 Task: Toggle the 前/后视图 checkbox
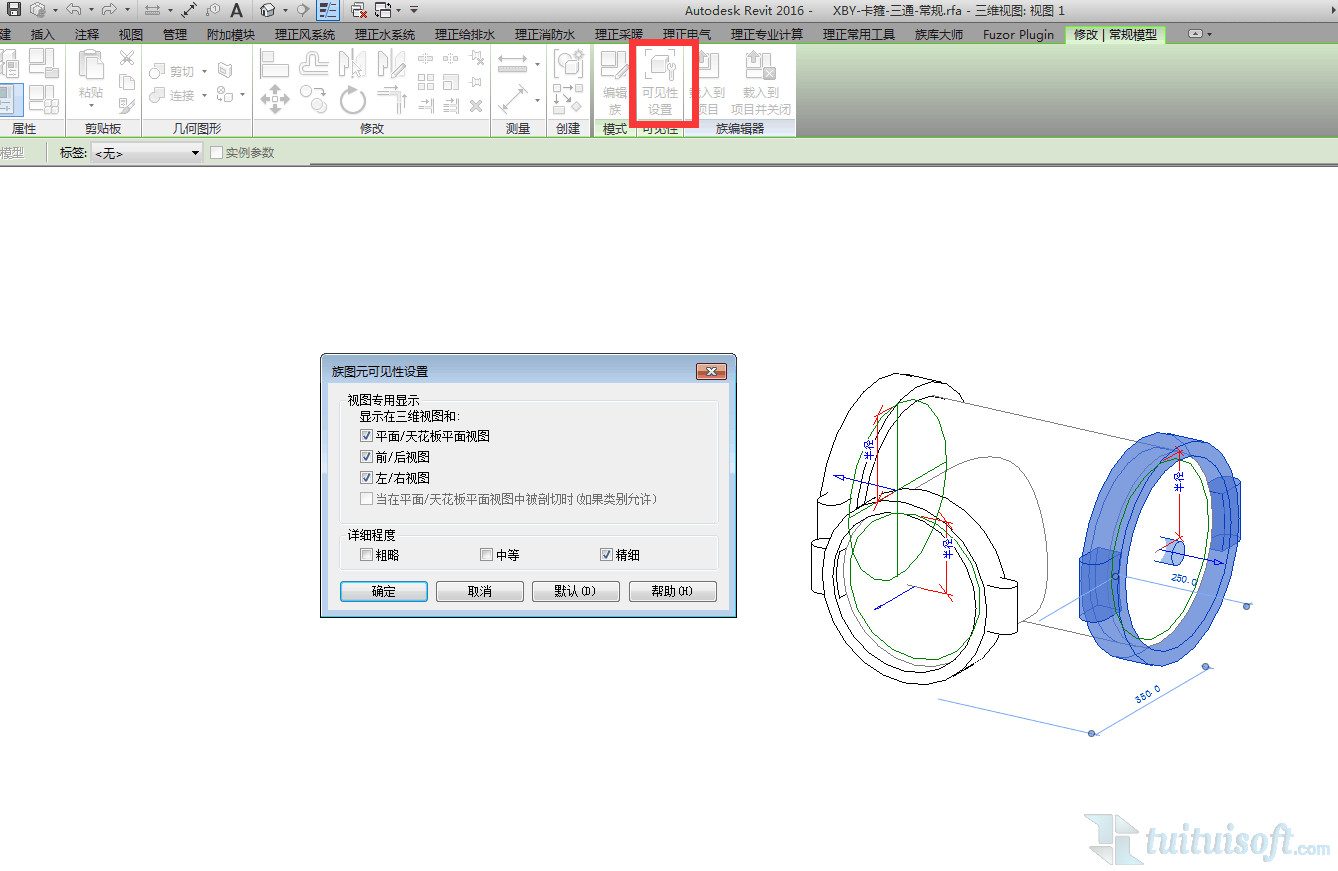[x=366, y=457]
